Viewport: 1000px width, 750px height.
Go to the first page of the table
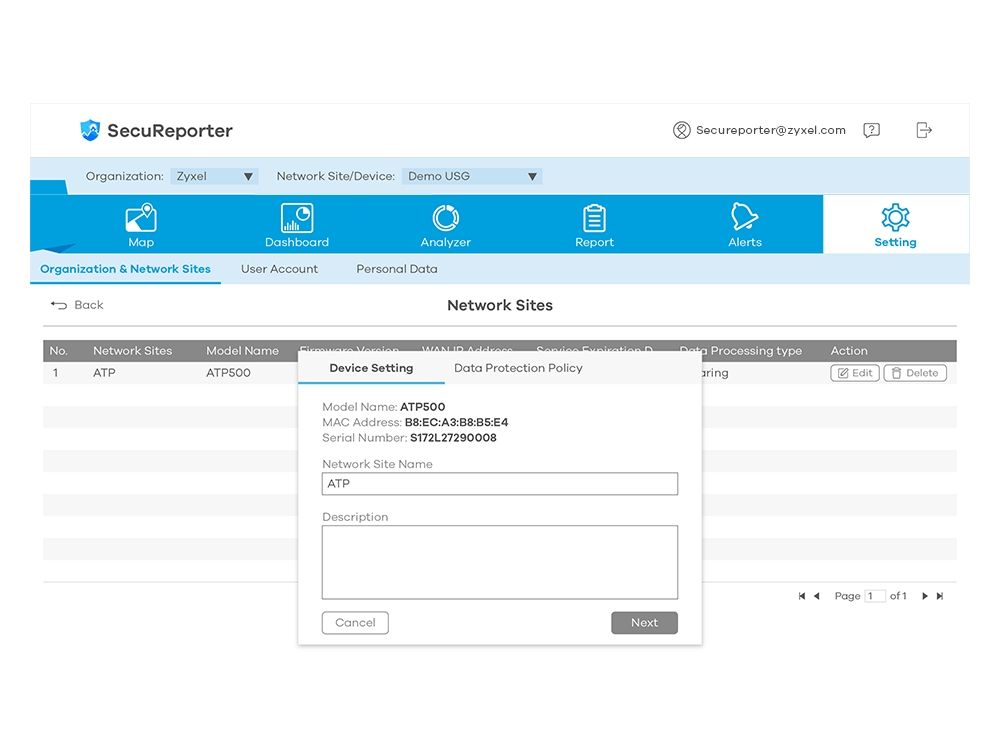[802, 596]
